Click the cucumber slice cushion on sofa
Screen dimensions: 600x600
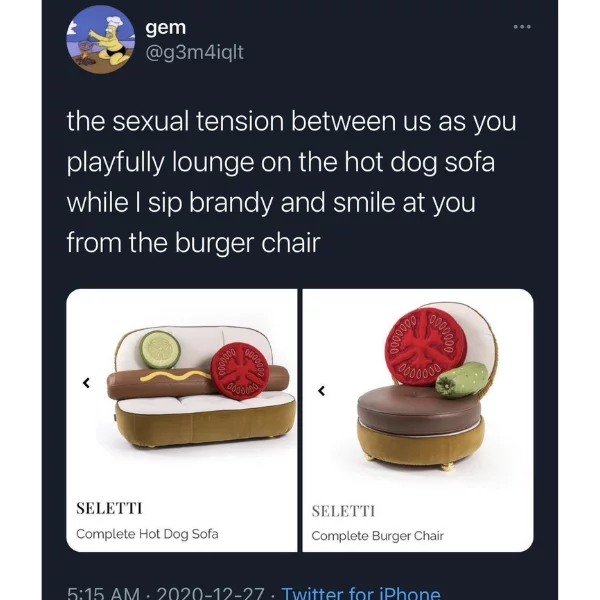(x=160, y=350)
